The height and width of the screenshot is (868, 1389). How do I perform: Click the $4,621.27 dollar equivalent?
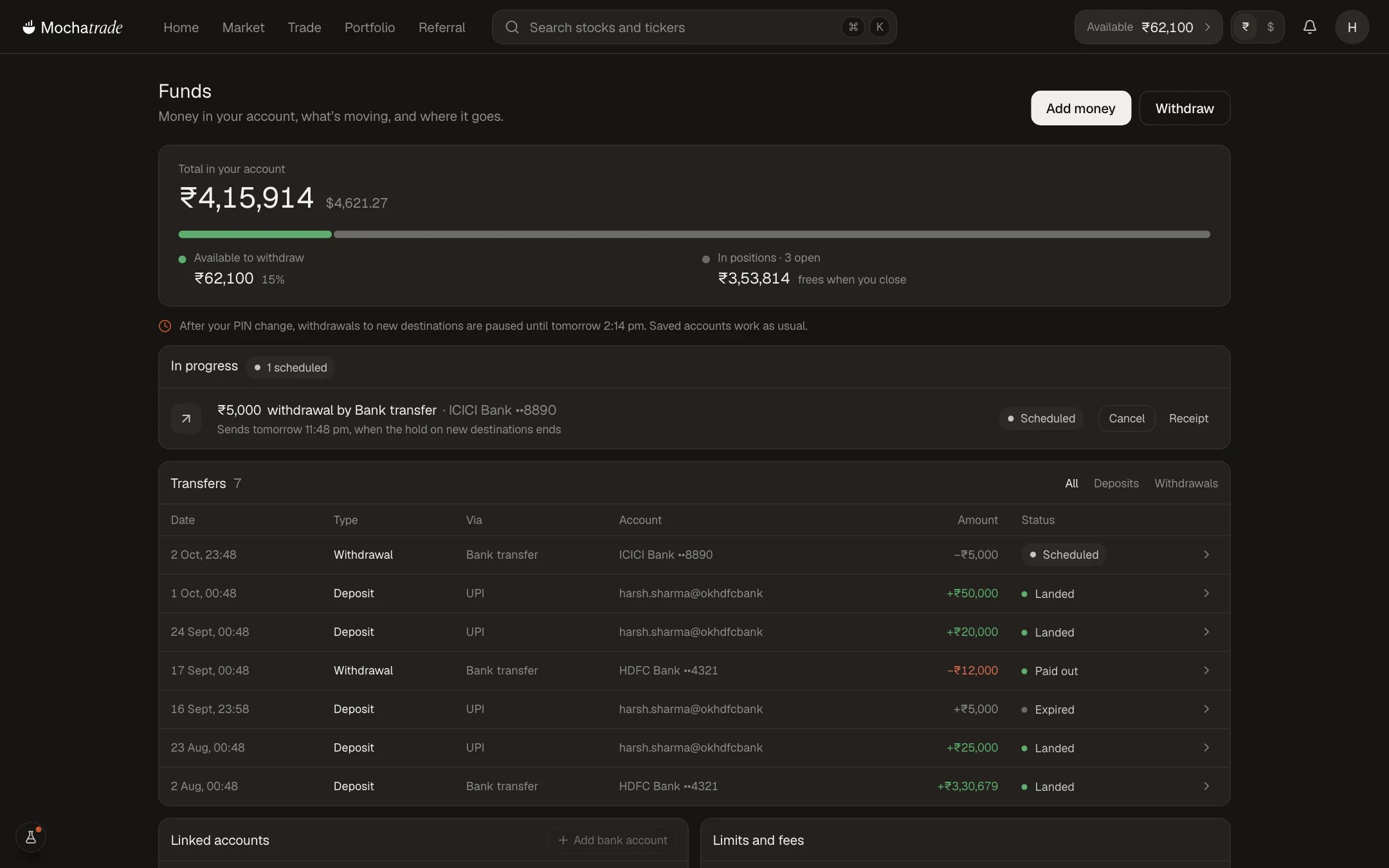coord(356,203)
